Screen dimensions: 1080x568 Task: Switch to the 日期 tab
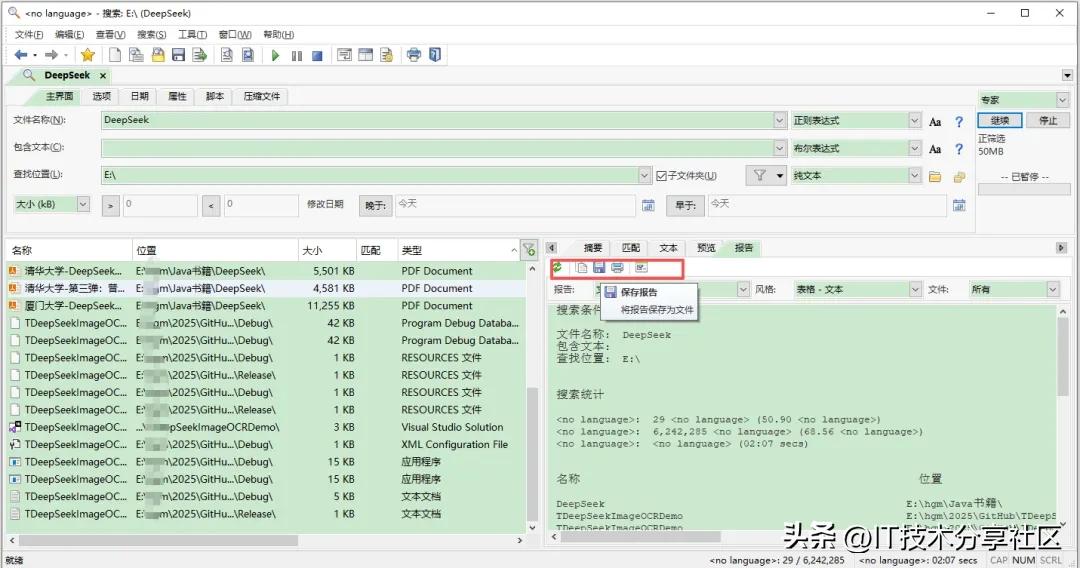click(139, 96)
